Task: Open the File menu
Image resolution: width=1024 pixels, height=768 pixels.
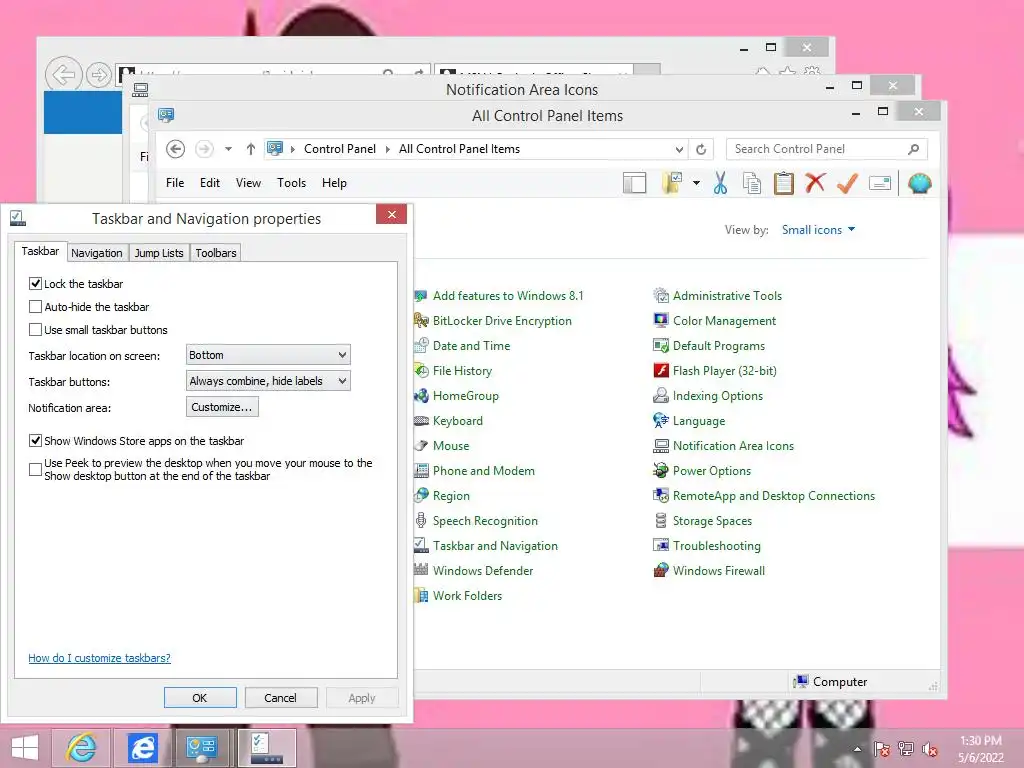Action: click(x=175, y=183)
